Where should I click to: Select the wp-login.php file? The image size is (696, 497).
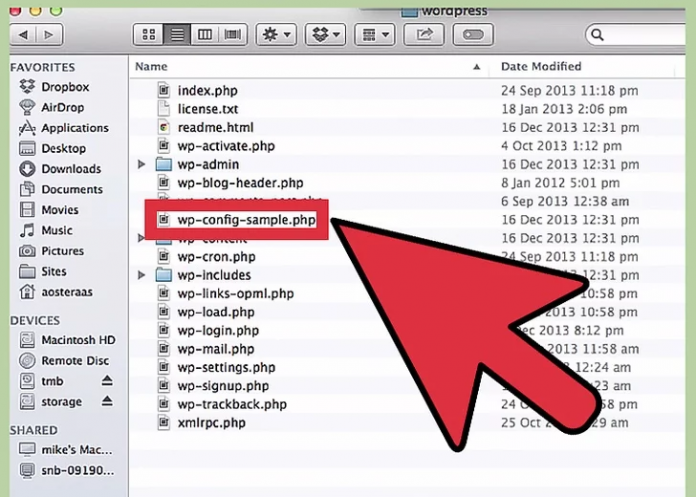click(x=218, y=331)
